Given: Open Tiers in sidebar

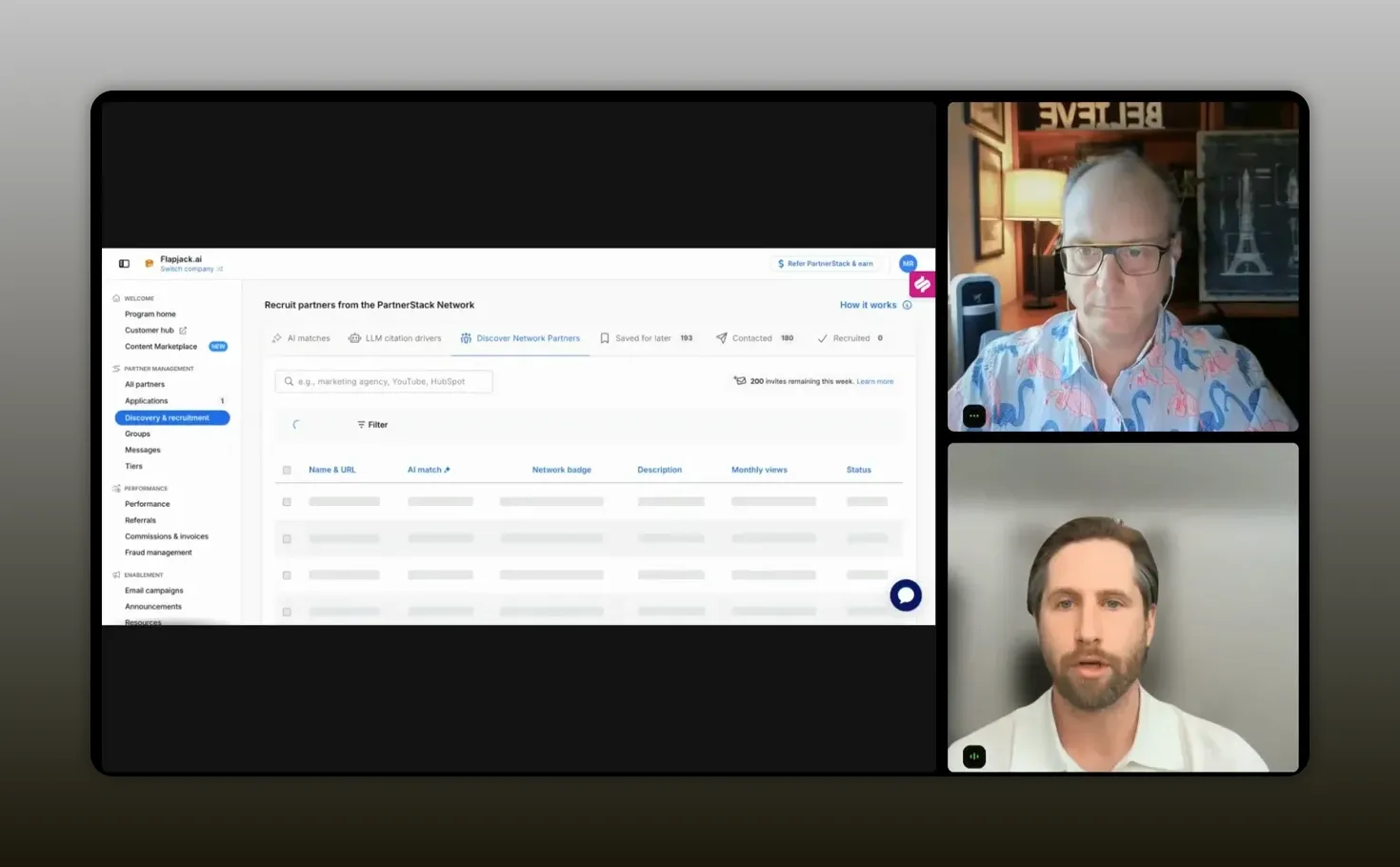Looking at the screenshot, I should (133, 467).
